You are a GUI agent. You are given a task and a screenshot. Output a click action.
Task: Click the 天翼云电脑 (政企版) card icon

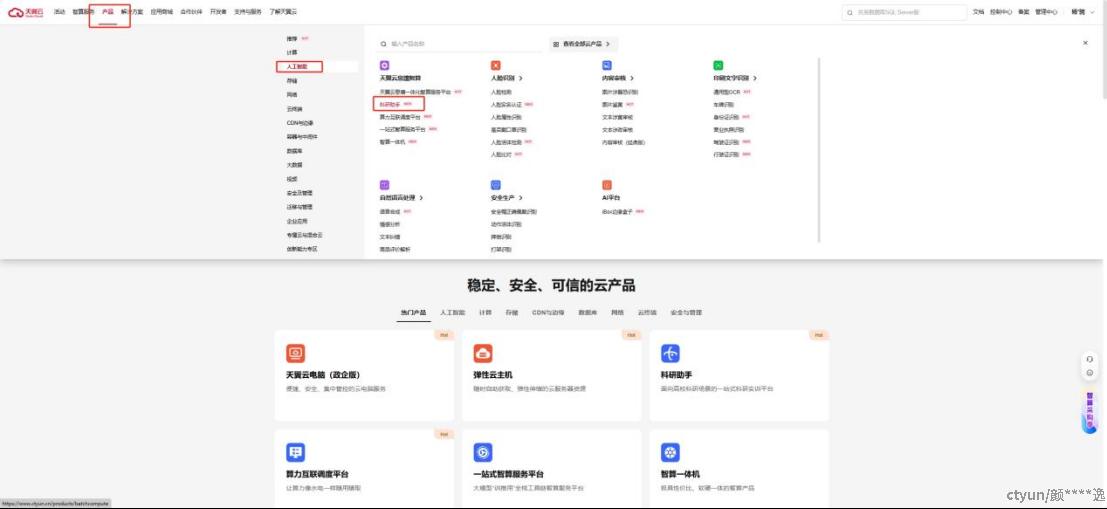295,353
